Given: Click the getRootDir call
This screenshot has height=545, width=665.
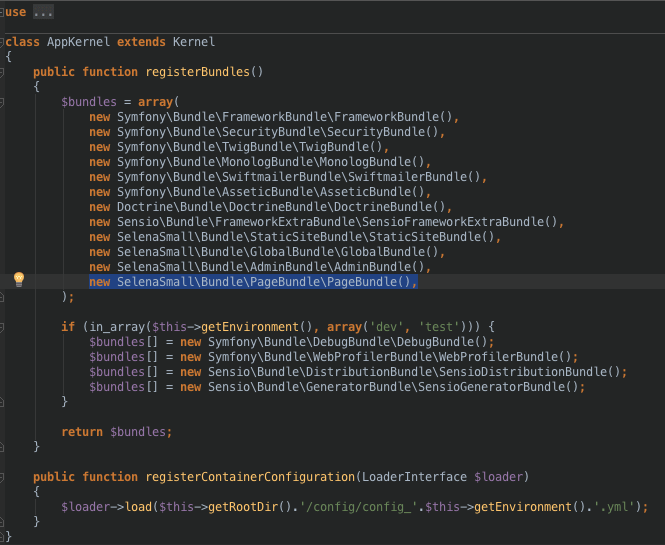Looking at the screenshot, I should click(x=243, y=507).
